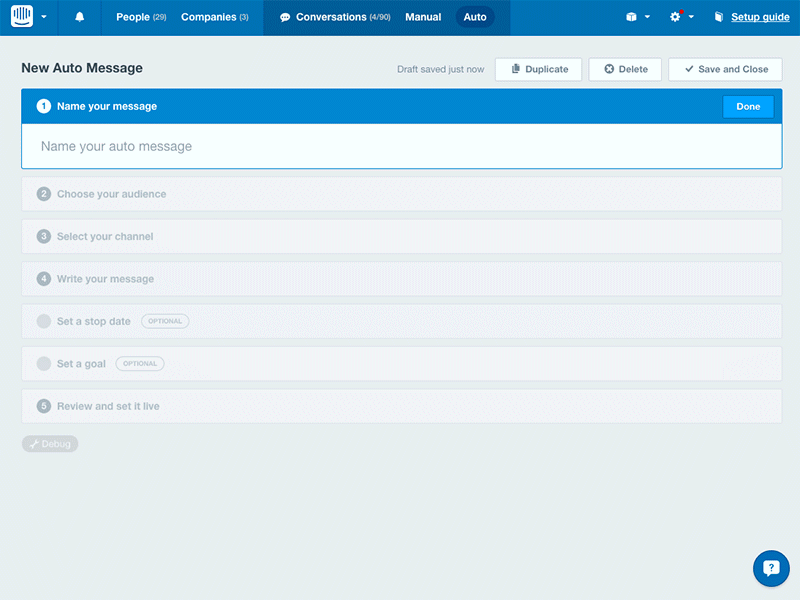The width and height of the screenshot is (800, 600).
Task: Expand the dropdown next to the Intercom logo
Action: point(44,17)
